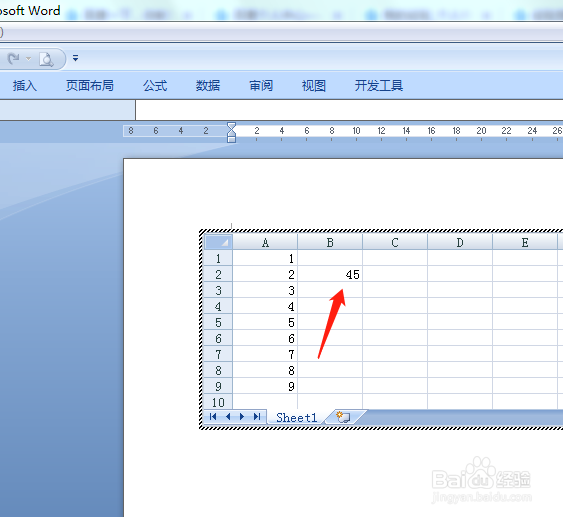The width and height of the screenshot is (563, 517).
Task: Switch to the 公式 tab
Action: 155,85
